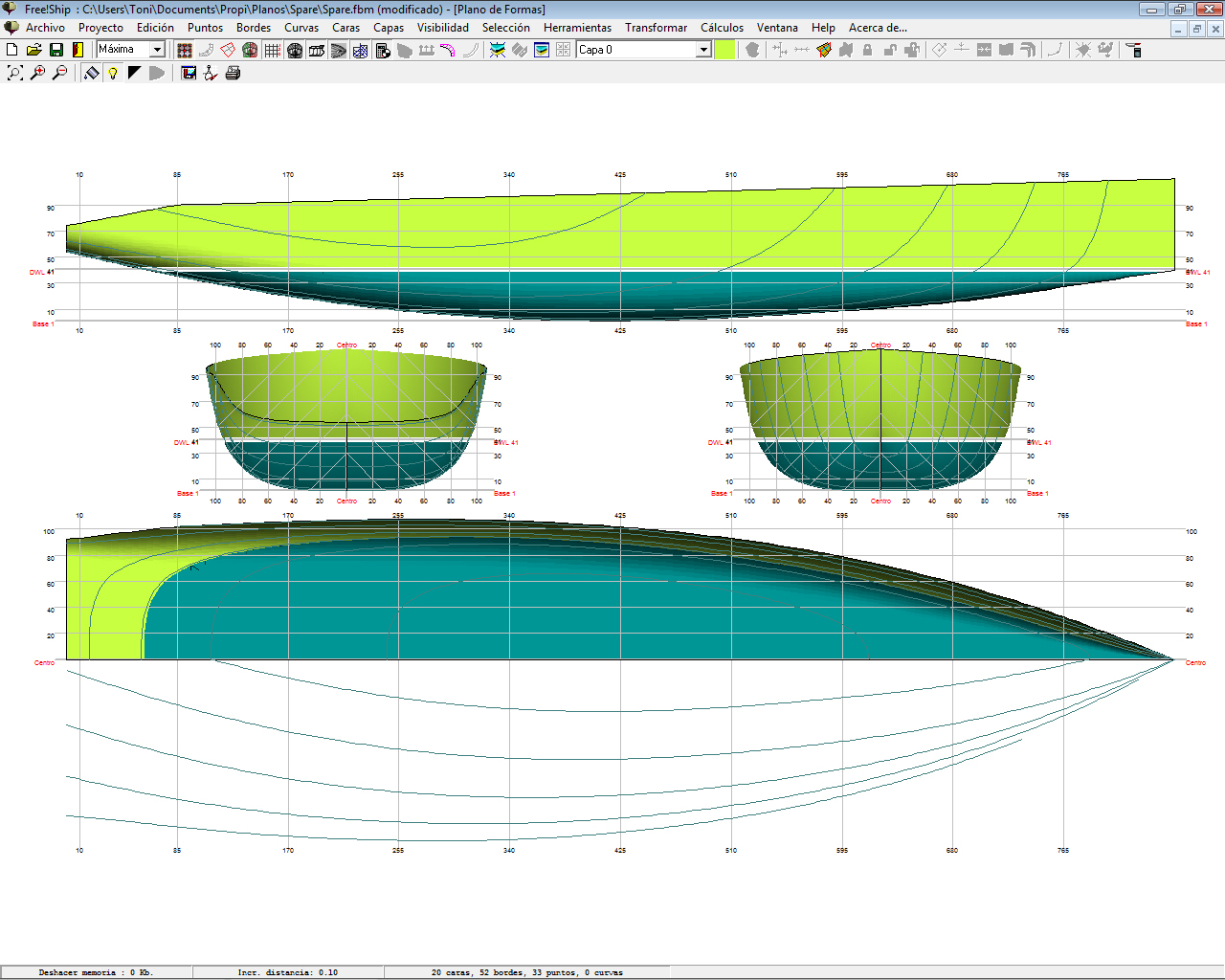Screen dimensions: 1225x980
Task: Save the project with the floppy disk icon
Action: (56, 50)
